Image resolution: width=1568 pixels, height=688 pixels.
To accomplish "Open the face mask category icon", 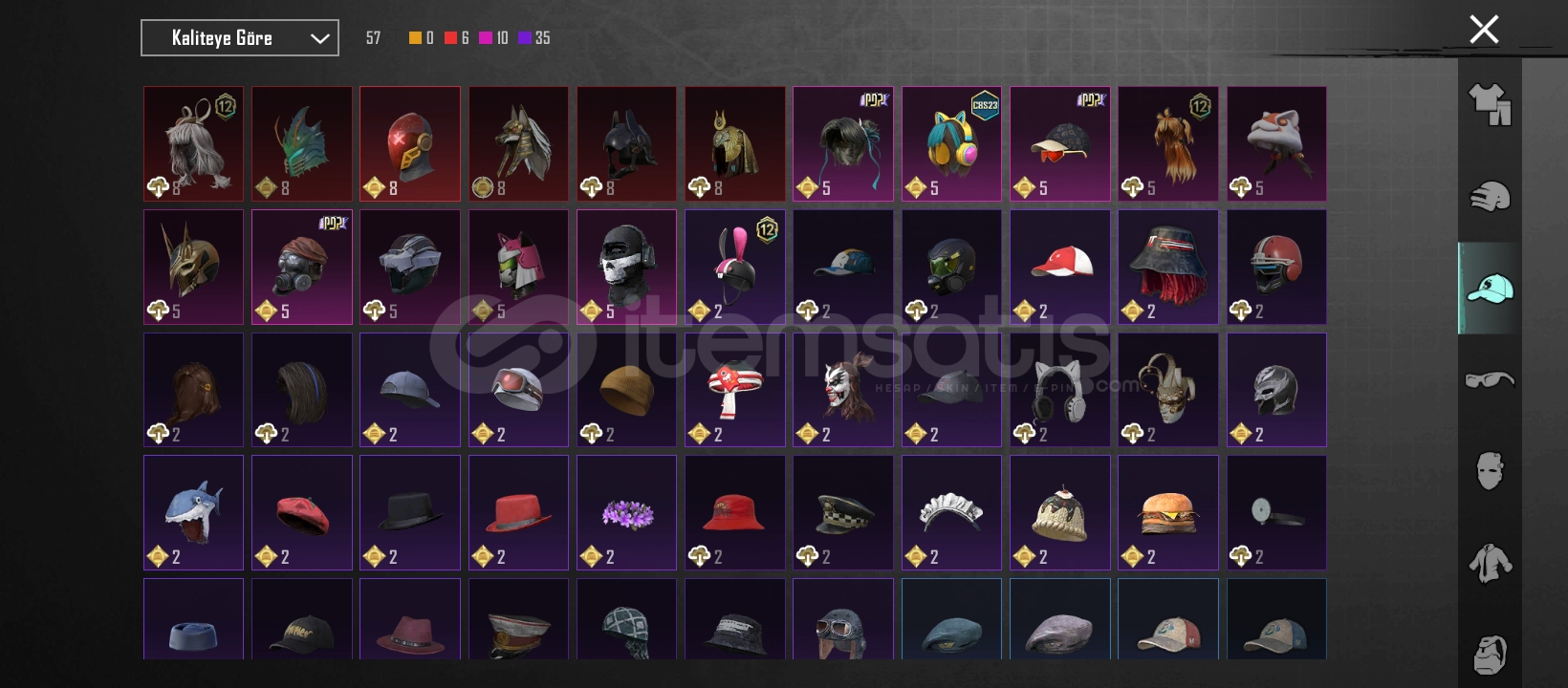I will pos(1490,471).
